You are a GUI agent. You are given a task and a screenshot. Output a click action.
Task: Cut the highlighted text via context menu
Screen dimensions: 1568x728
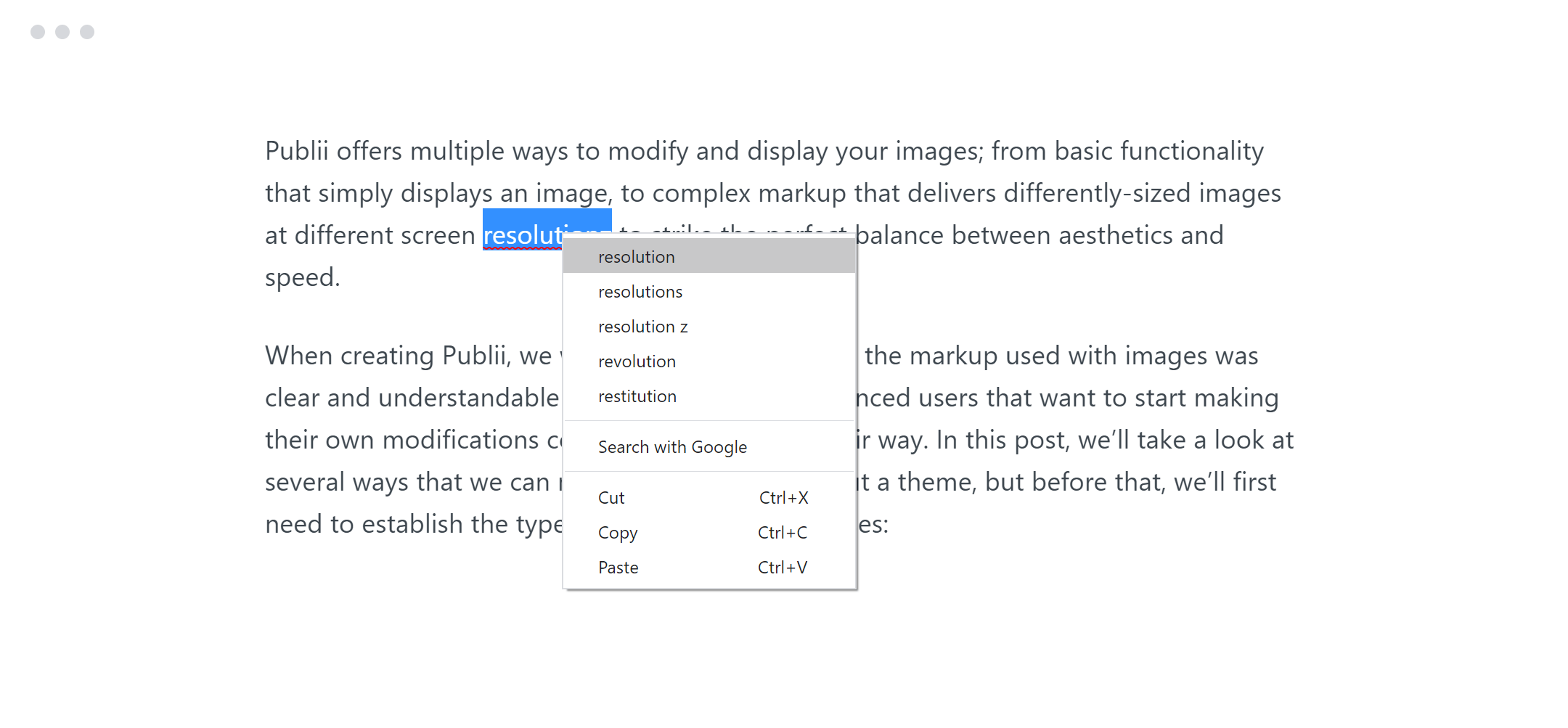(x=611, y=497)
